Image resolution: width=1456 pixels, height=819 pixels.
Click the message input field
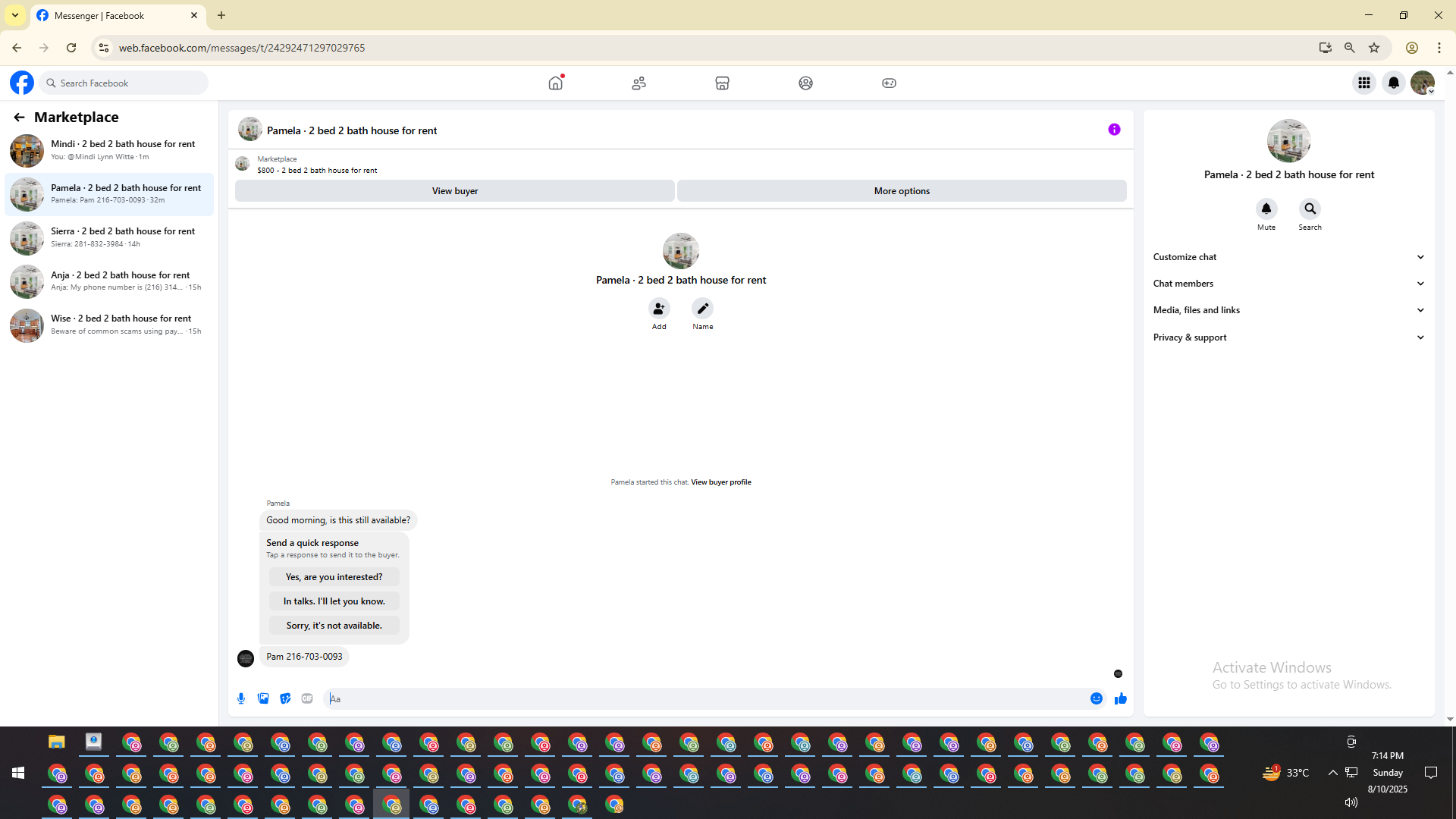point(705,698)
